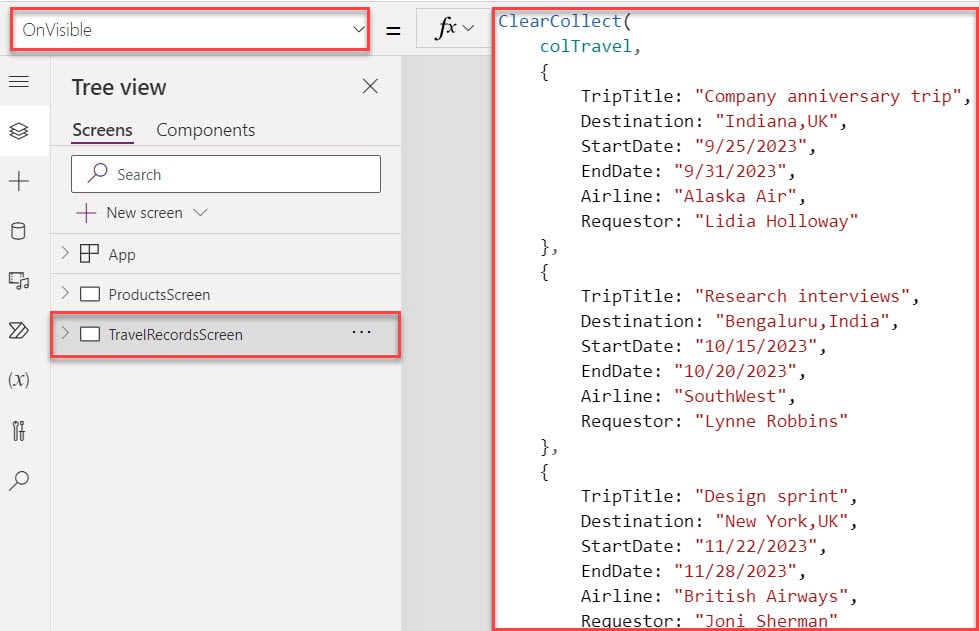The image size is (979, 631).
Task: Click "9/31/2023" end date value
Action: tap(731, 171)
